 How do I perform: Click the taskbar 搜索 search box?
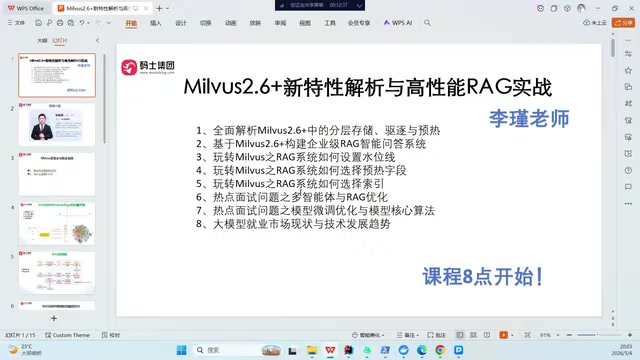[238, 350]
